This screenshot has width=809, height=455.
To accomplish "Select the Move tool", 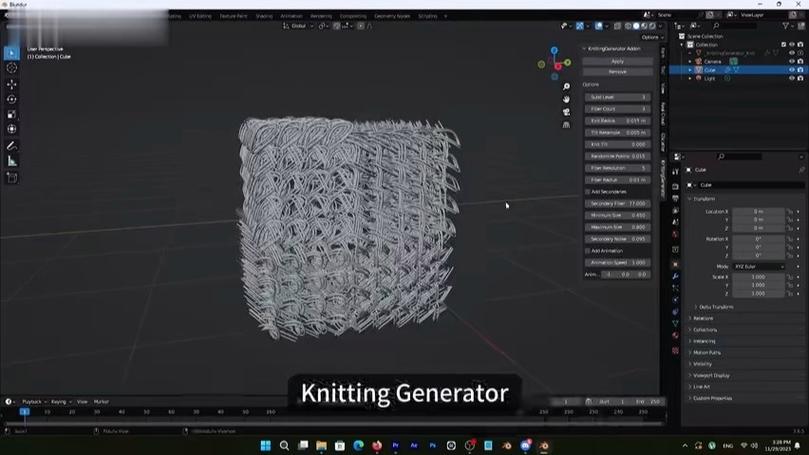I will coord(11,84).
